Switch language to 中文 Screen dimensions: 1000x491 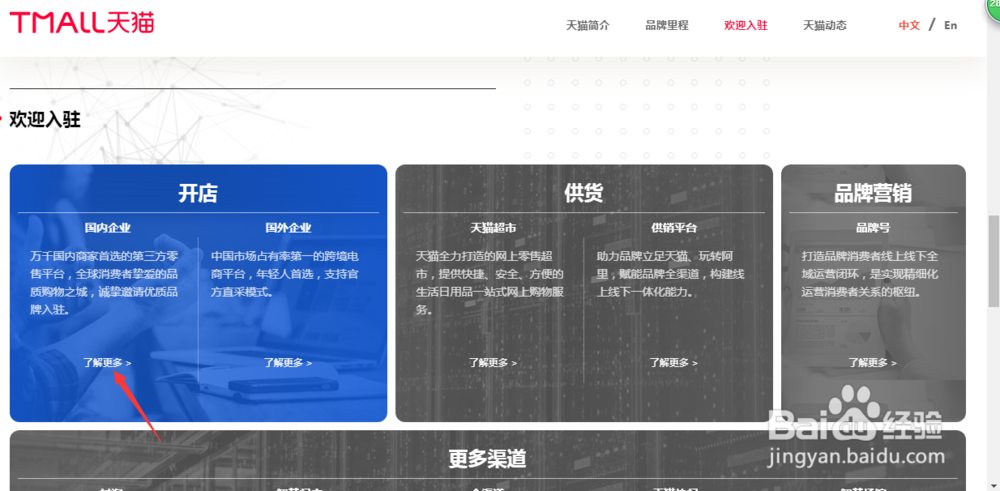(x=909, y=26)
